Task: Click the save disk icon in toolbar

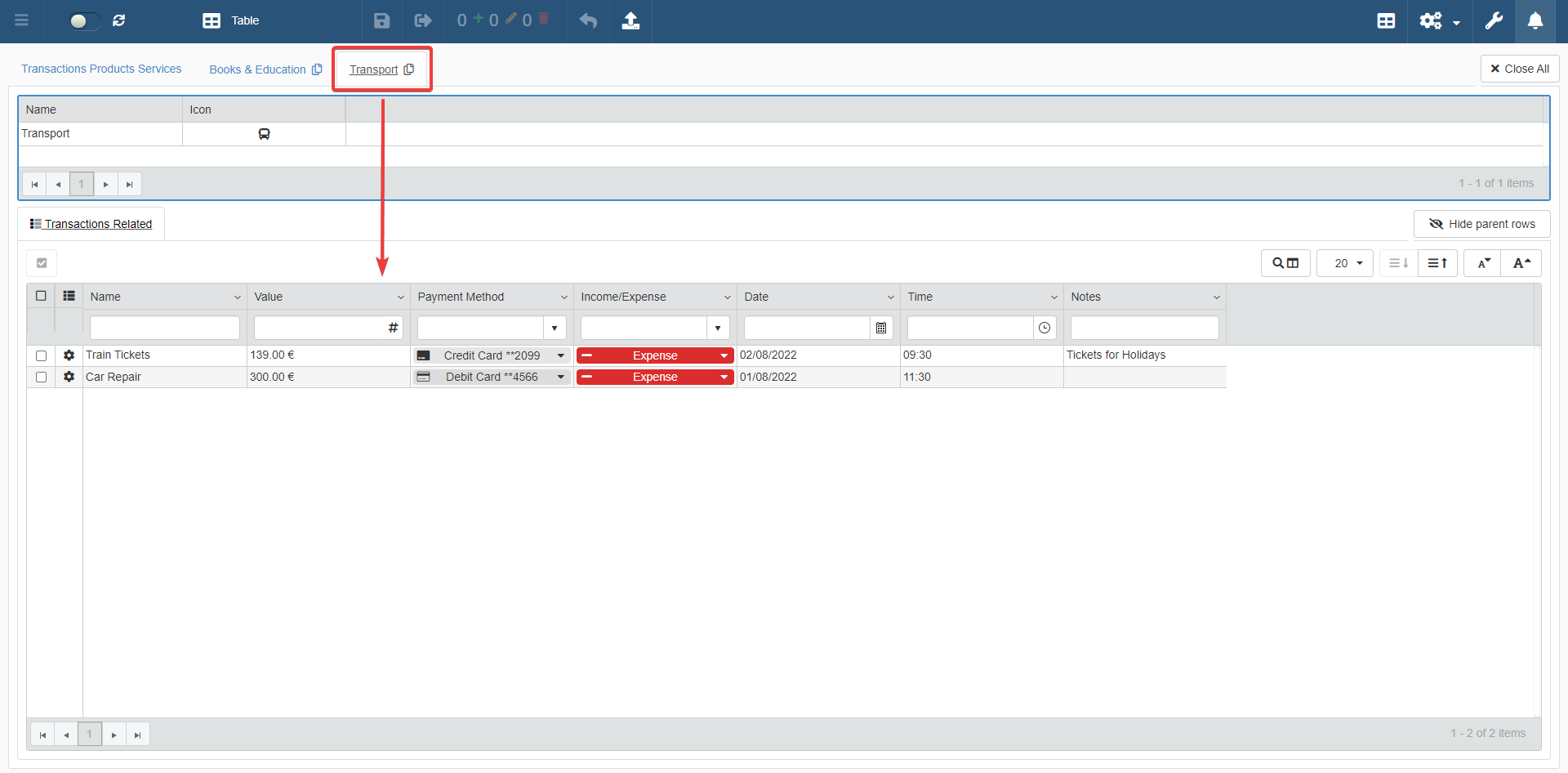Action: point(381,20)
